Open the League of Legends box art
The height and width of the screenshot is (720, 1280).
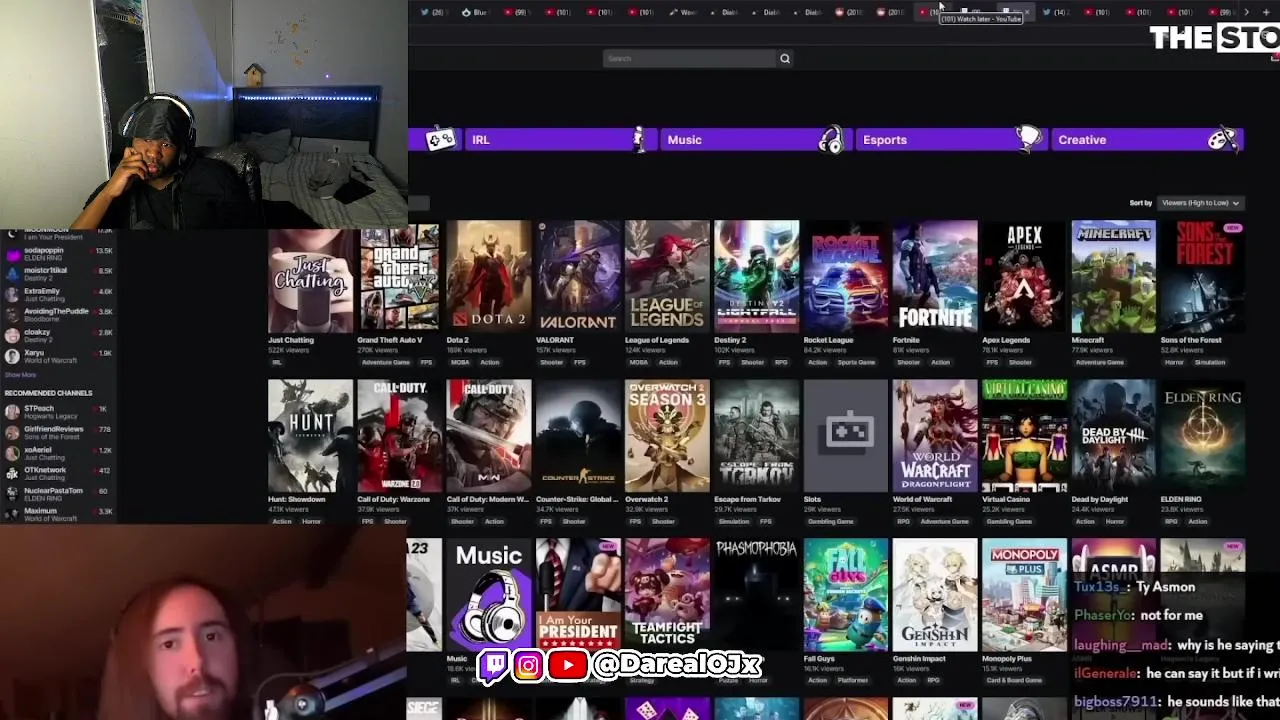pyautogui.click(x=667, y=277)
